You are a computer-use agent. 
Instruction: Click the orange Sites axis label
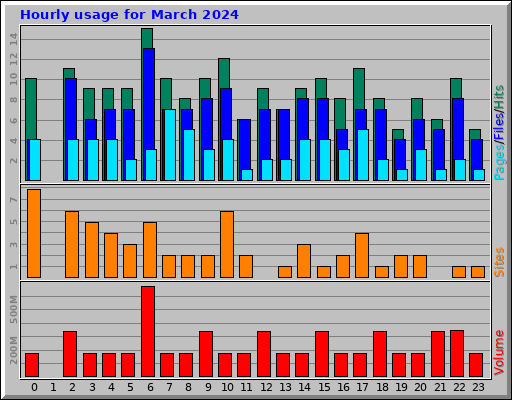click(x=499, y=262)
